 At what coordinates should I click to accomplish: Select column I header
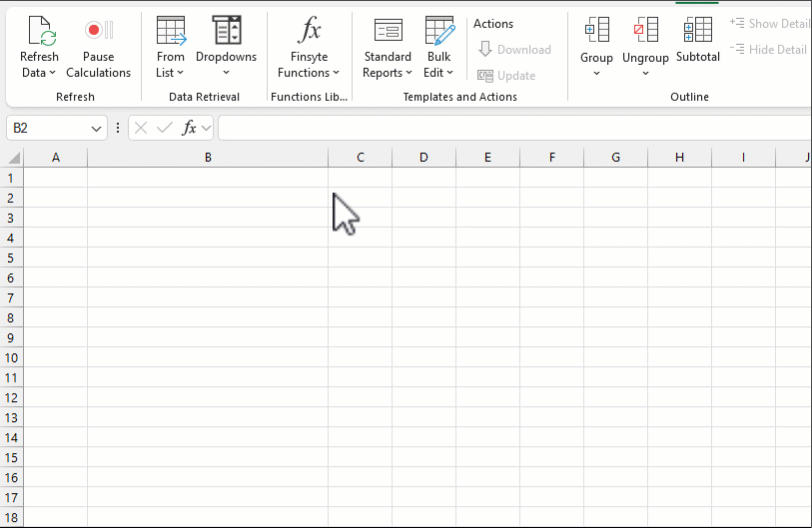click(744, 157)
